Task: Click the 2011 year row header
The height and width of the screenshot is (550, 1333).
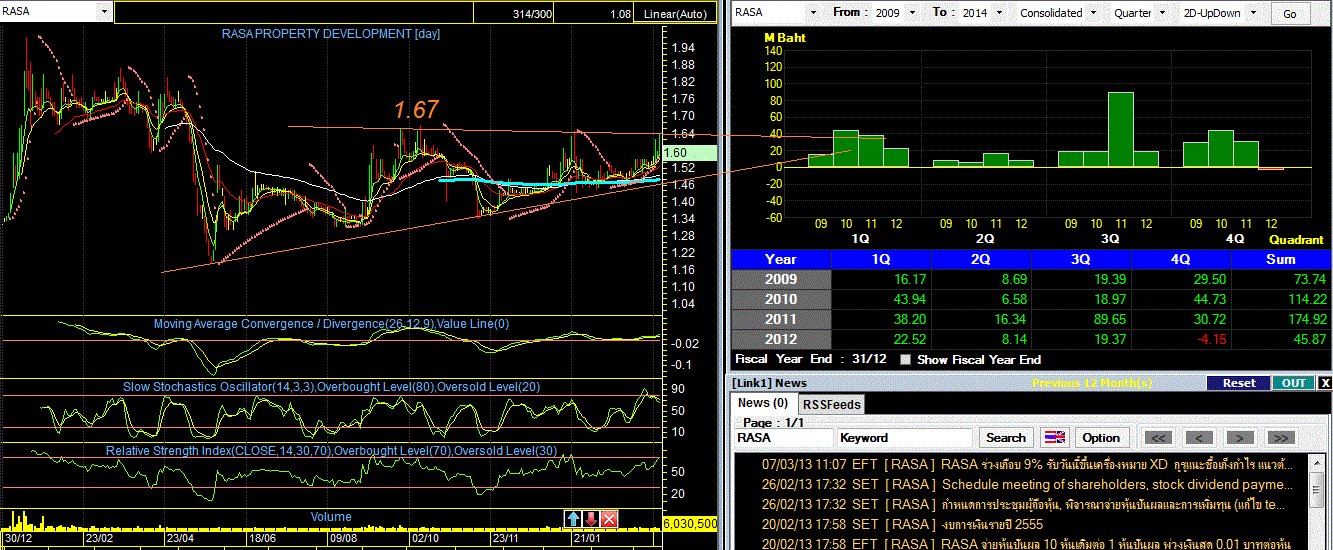Action: point(781,319)
